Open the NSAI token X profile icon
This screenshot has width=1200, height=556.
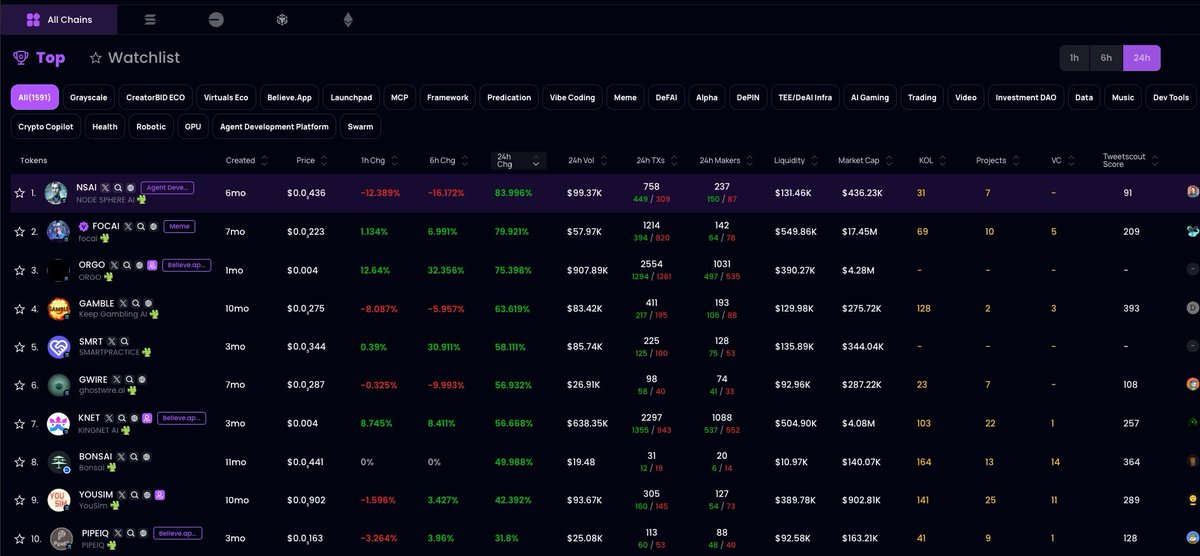106,187
